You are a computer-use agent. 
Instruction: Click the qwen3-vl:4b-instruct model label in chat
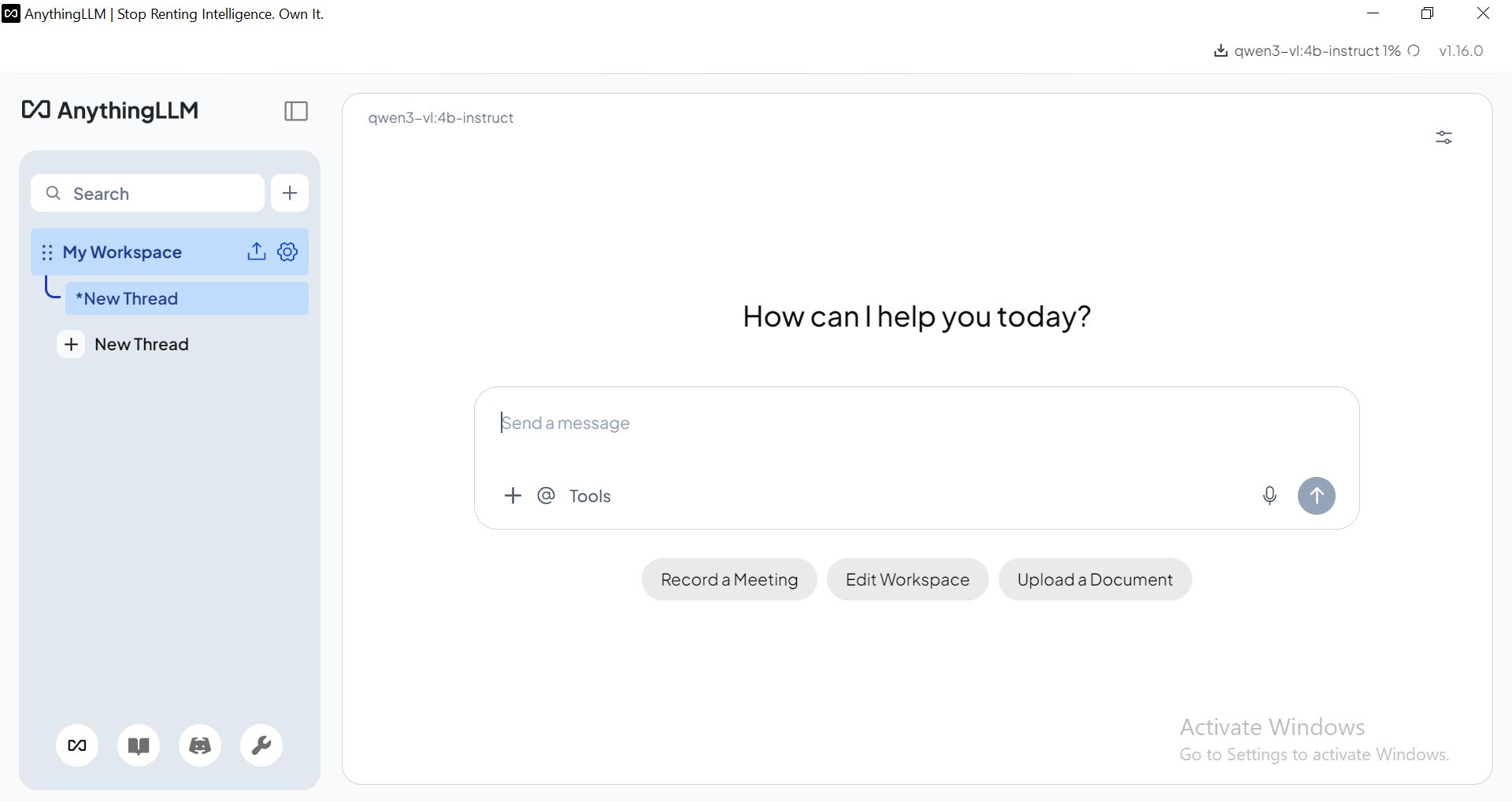pyautogui.click(x=441, y=118)
